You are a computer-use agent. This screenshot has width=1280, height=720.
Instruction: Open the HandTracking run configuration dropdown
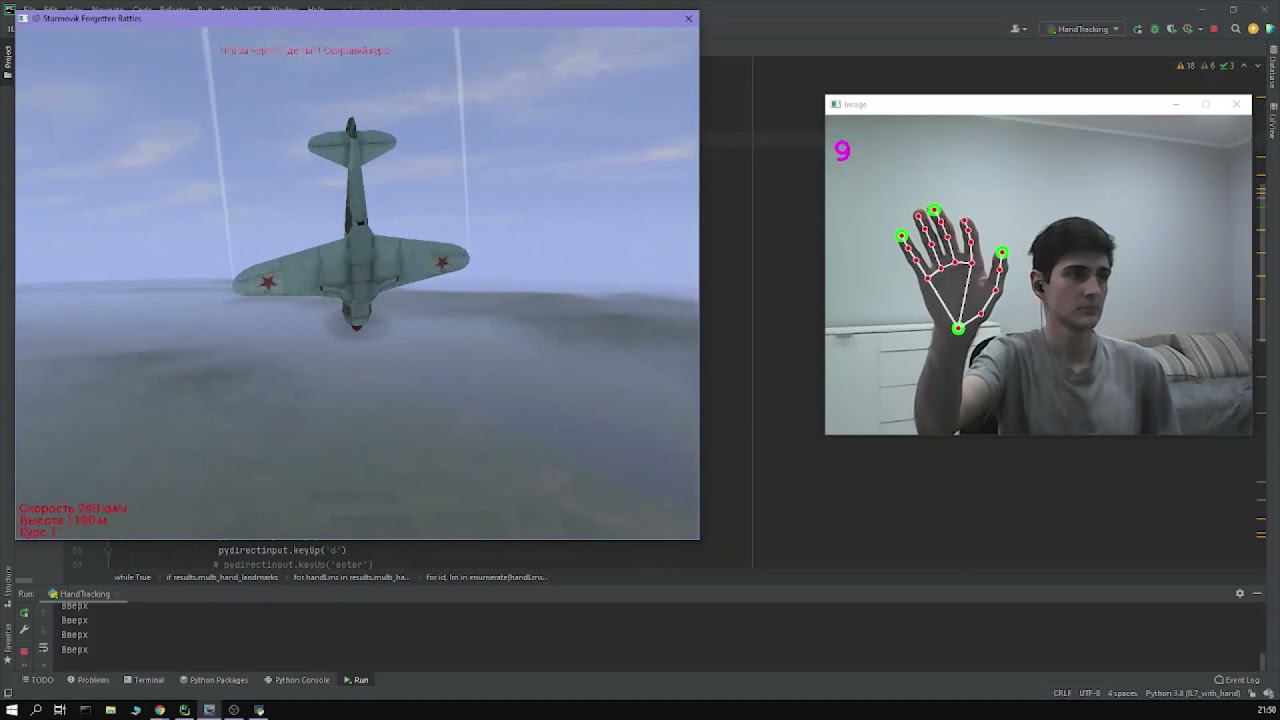point(1083,29)
